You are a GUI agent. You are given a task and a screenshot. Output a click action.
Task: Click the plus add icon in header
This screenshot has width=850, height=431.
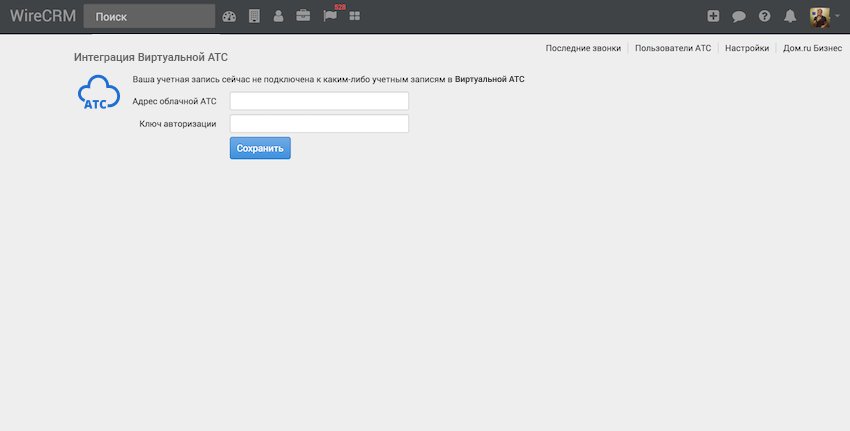pyautogui.click(x=713, y=16)
